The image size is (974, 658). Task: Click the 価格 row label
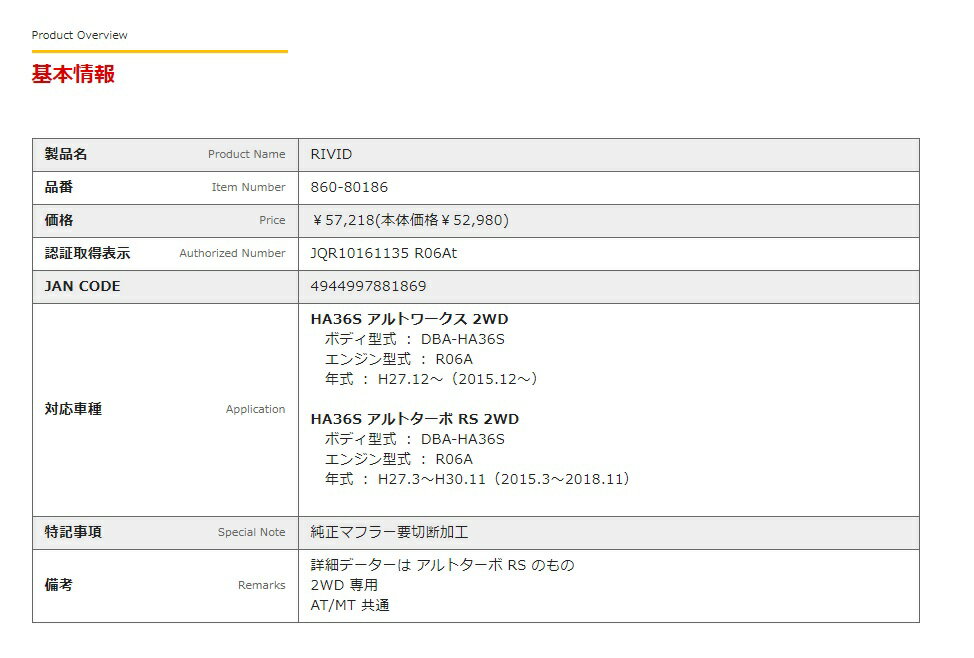coord(59,220)
